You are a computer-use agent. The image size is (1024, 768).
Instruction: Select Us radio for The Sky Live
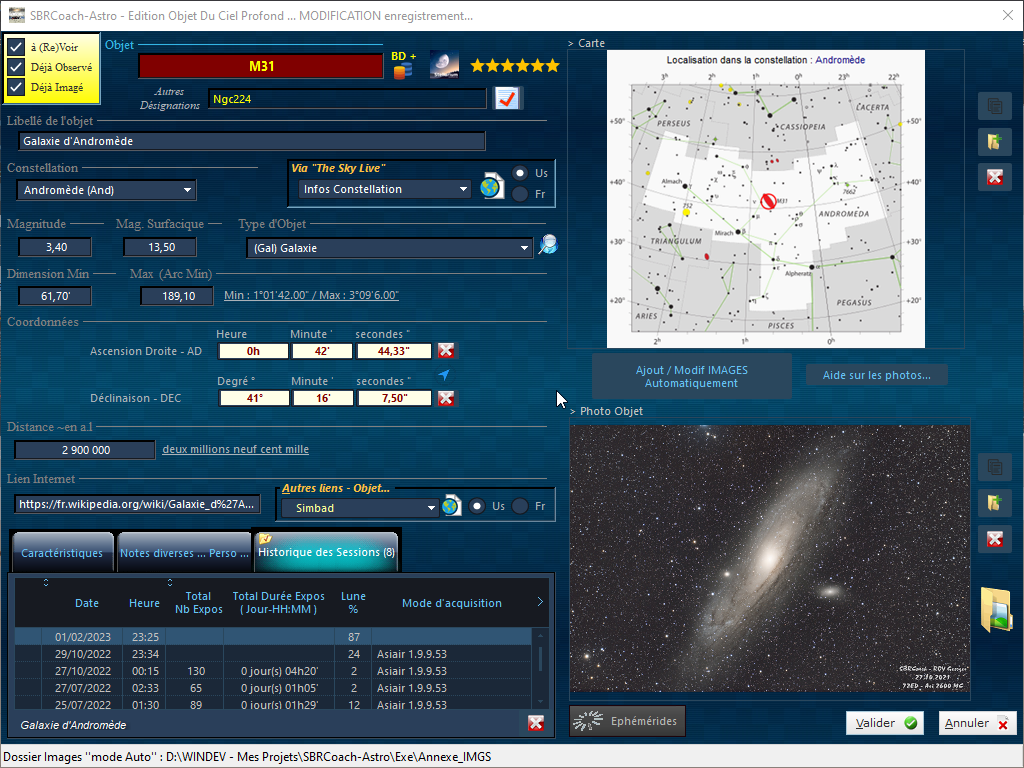pos(520,173)
